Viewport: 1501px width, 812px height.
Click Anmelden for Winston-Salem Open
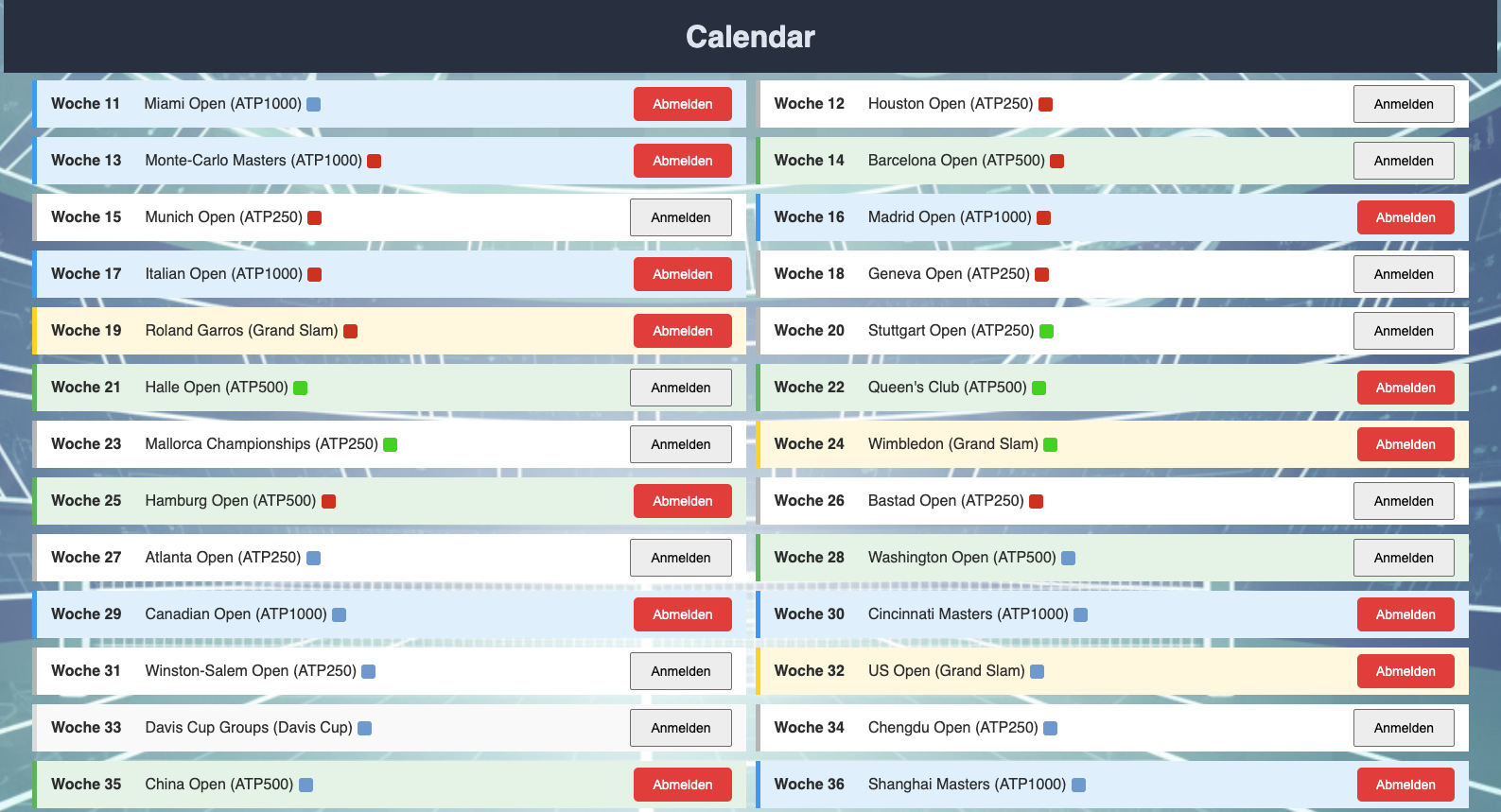pyautogui.click(x=681, y=671)
